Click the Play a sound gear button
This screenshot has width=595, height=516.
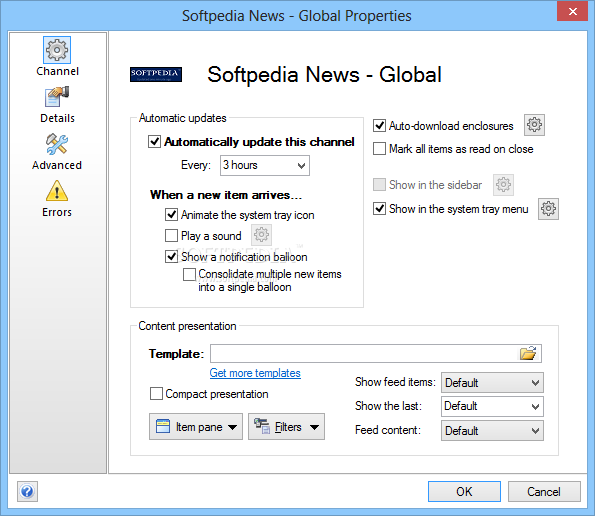coord(261,235)
